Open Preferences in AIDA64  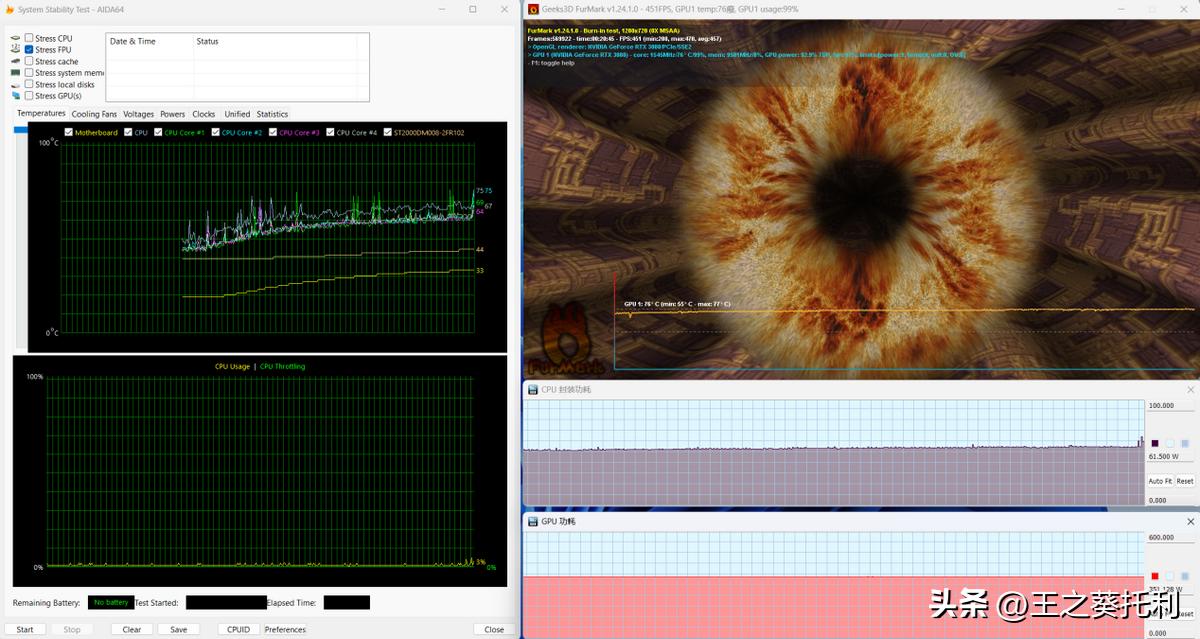tap(285, 630)
